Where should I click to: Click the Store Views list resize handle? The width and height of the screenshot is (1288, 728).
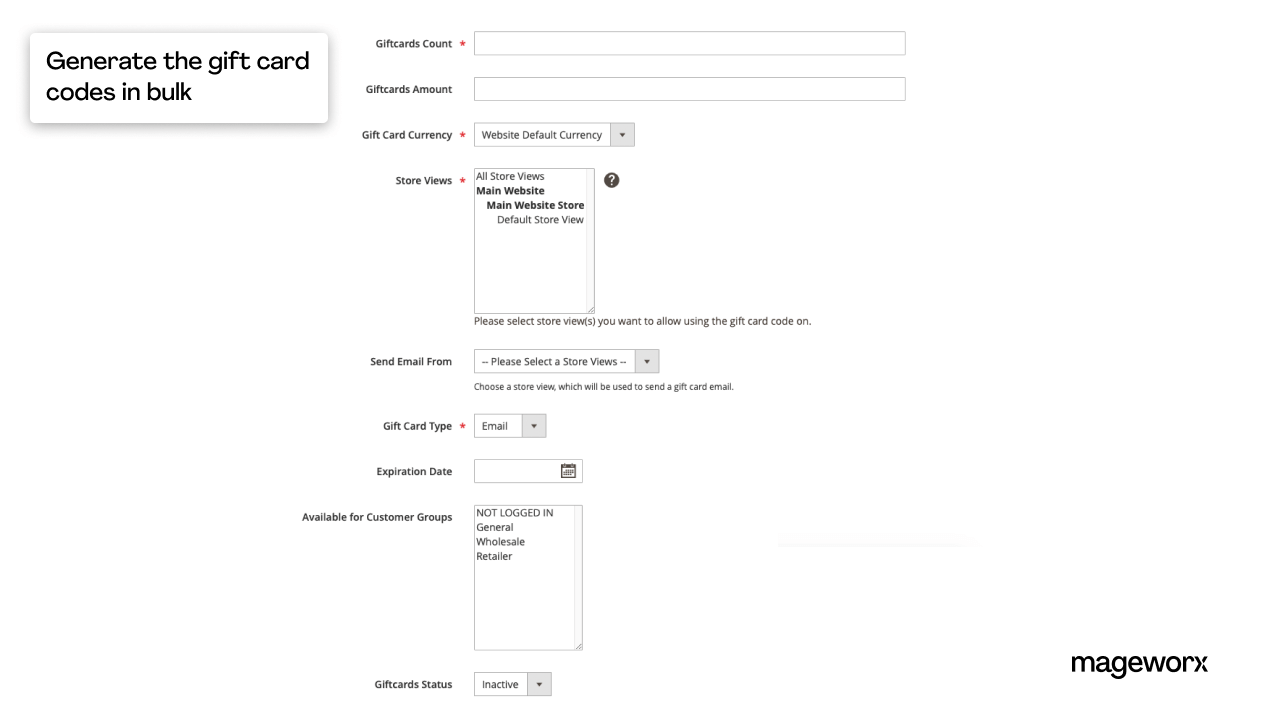590,309
